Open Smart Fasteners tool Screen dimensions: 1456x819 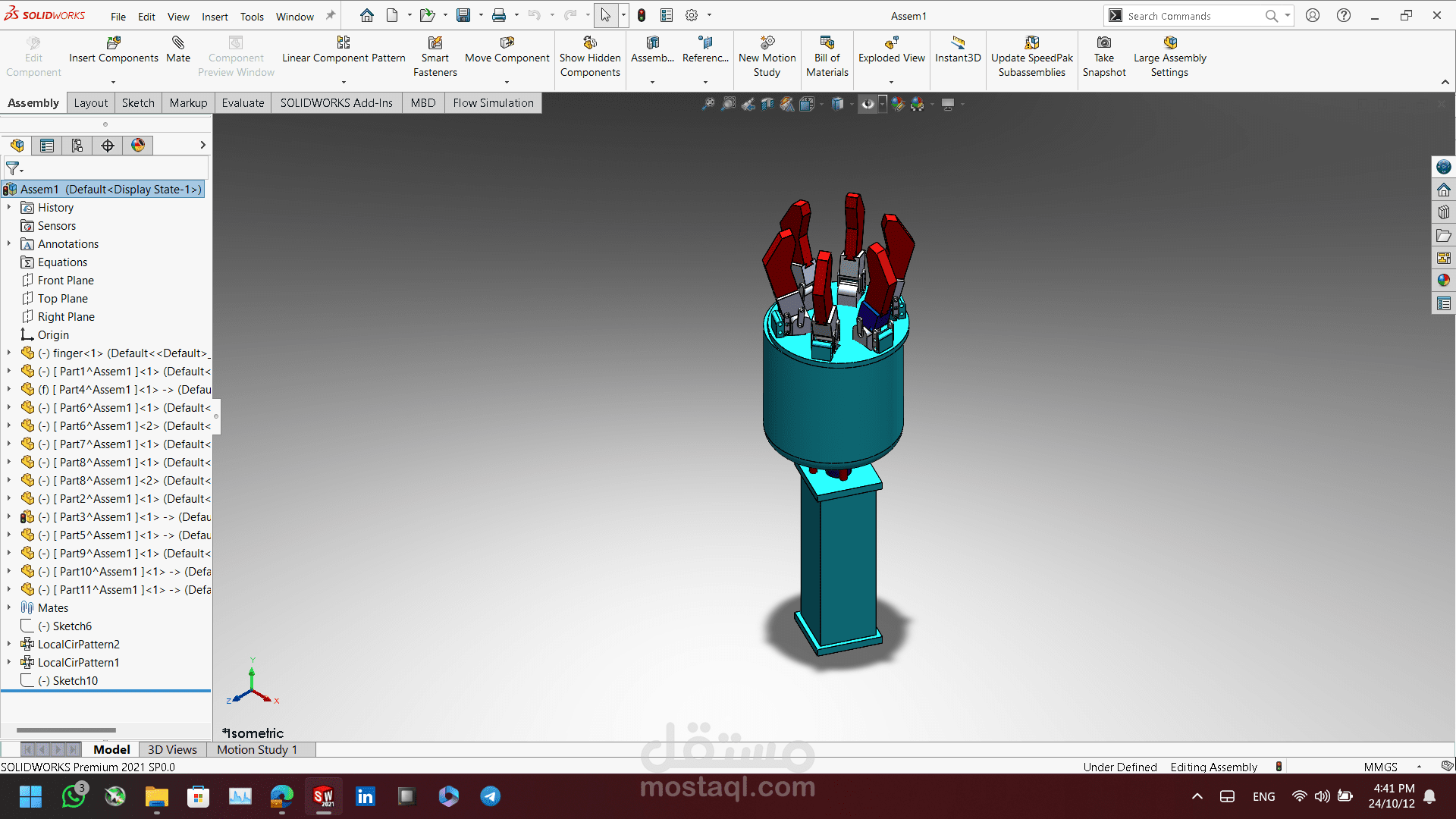[x=435, y=43]
